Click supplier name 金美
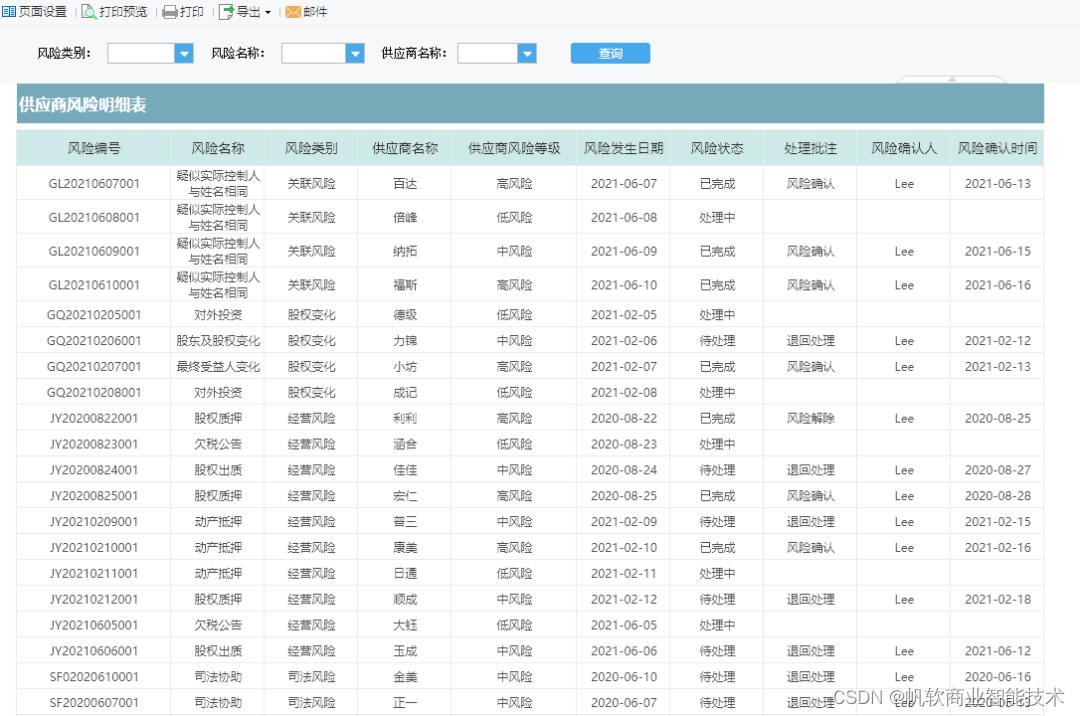Screen dimensions: 1080x716 (x=405, y=677)
